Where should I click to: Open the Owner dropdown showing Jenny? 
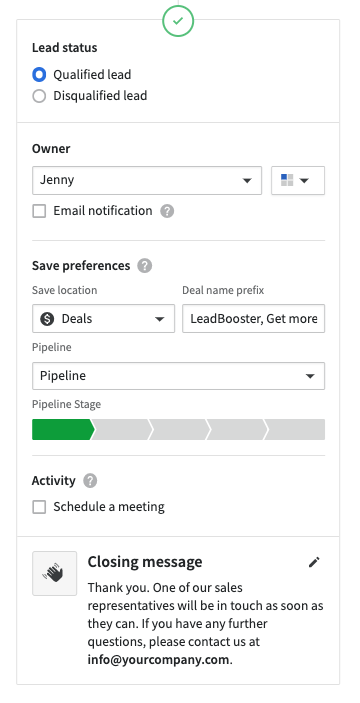147,181
